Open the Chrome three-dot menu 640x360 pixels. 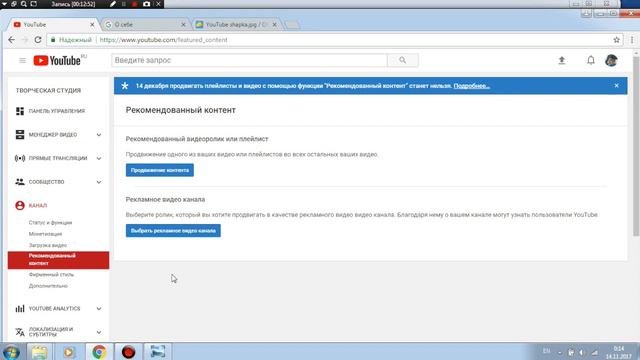632,40
